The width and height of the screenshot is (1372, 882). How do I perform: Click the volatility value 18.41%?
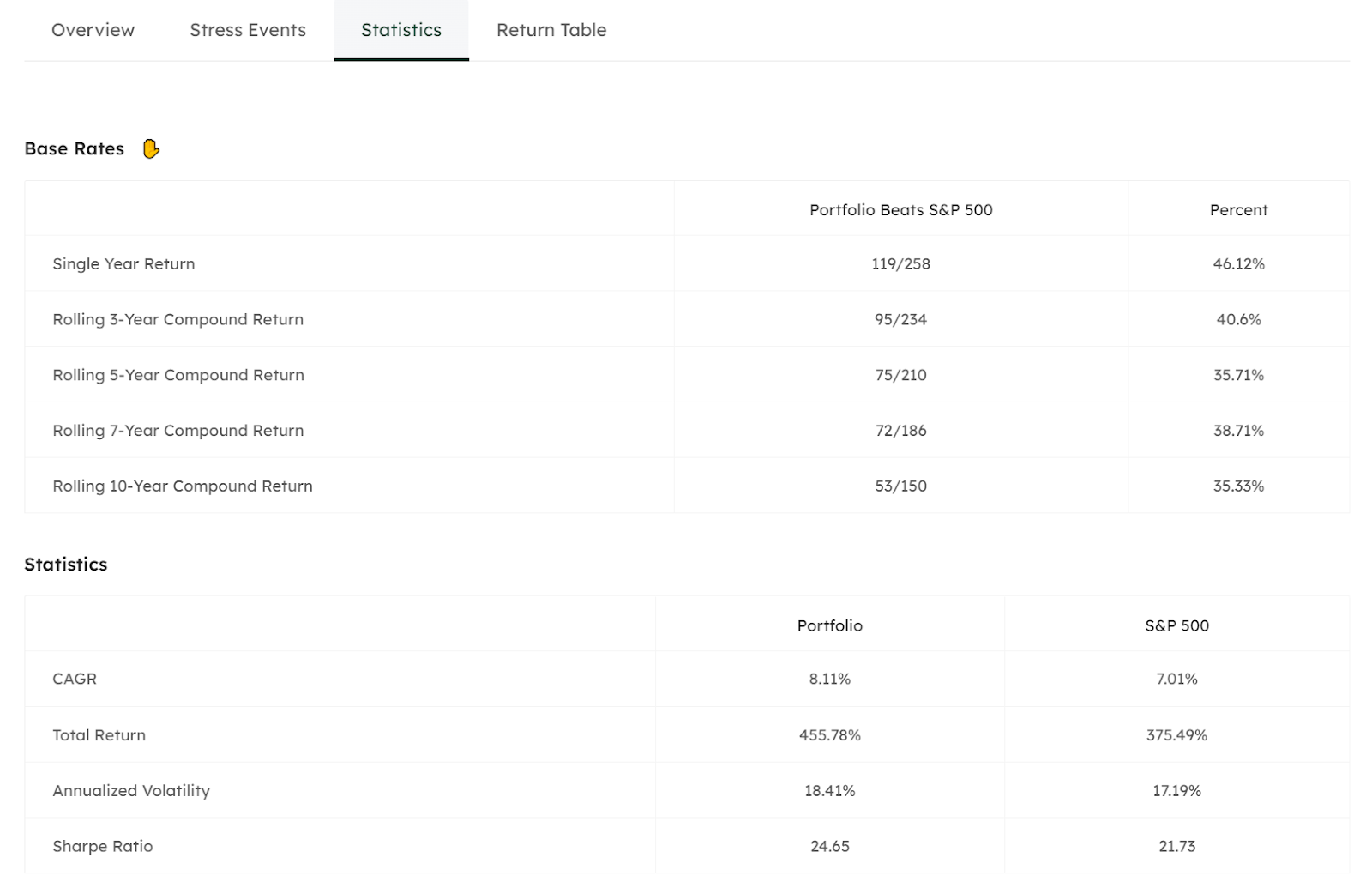pyautogui.click(x=830, y=791)
